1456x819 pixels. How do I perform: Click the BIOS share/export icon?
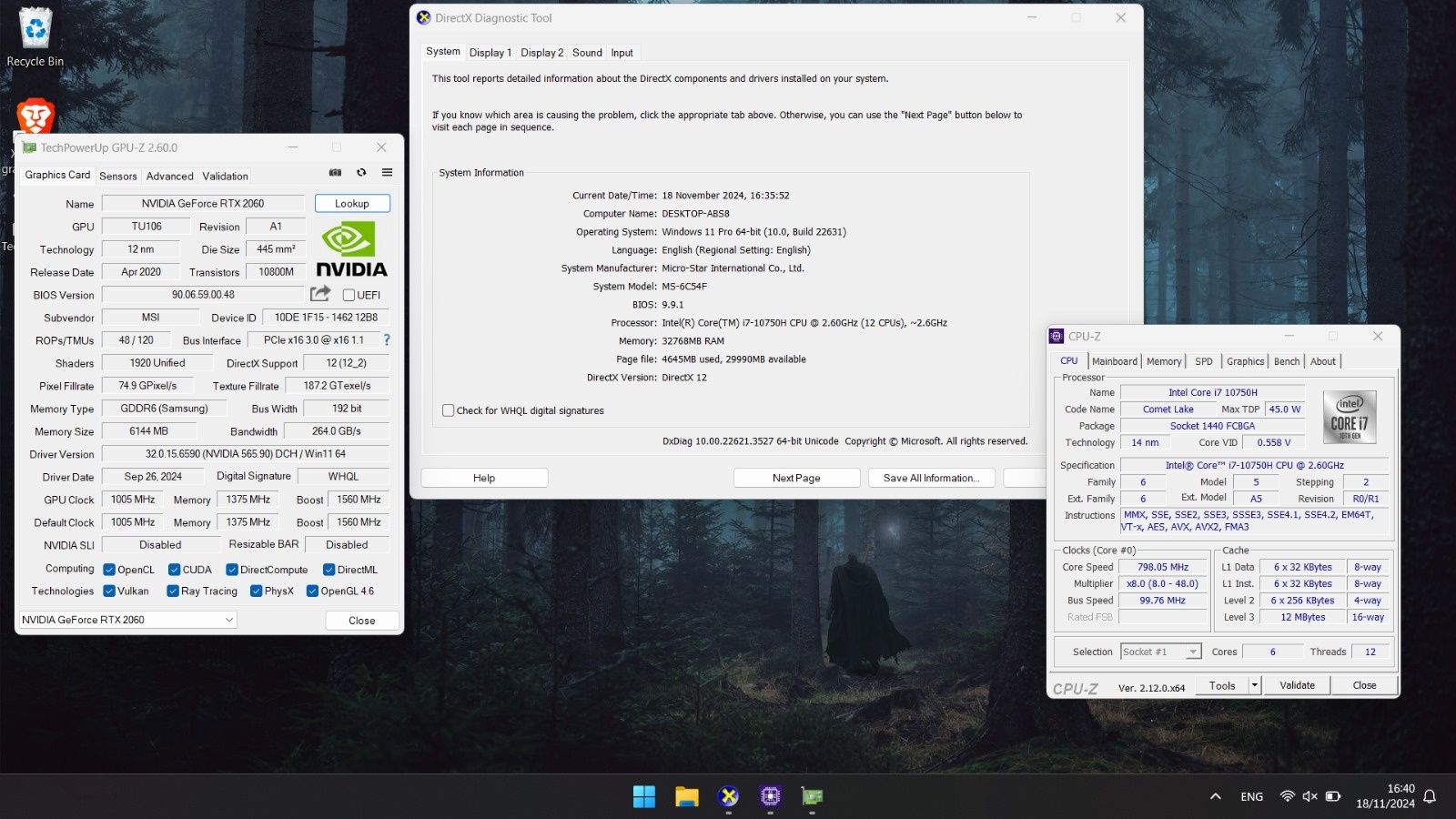pos(320,294)
